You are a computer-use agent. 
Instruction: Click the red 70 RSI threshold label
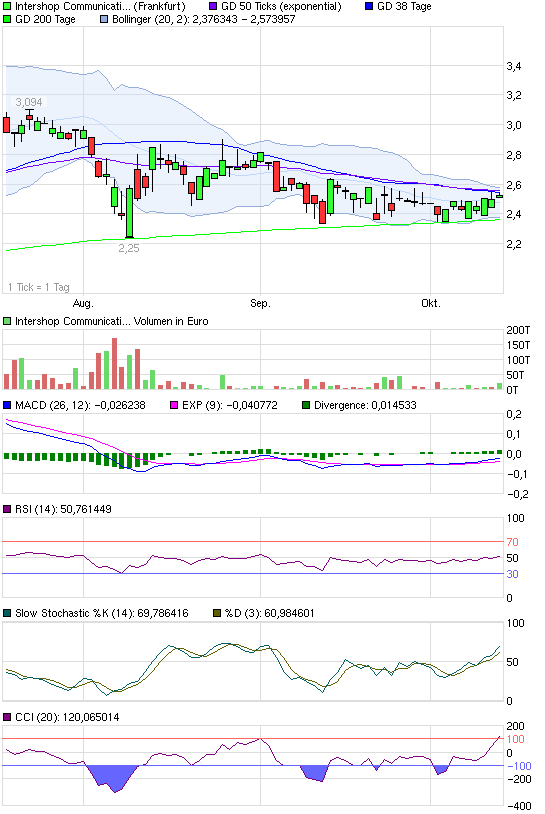[x=512, y=542]
